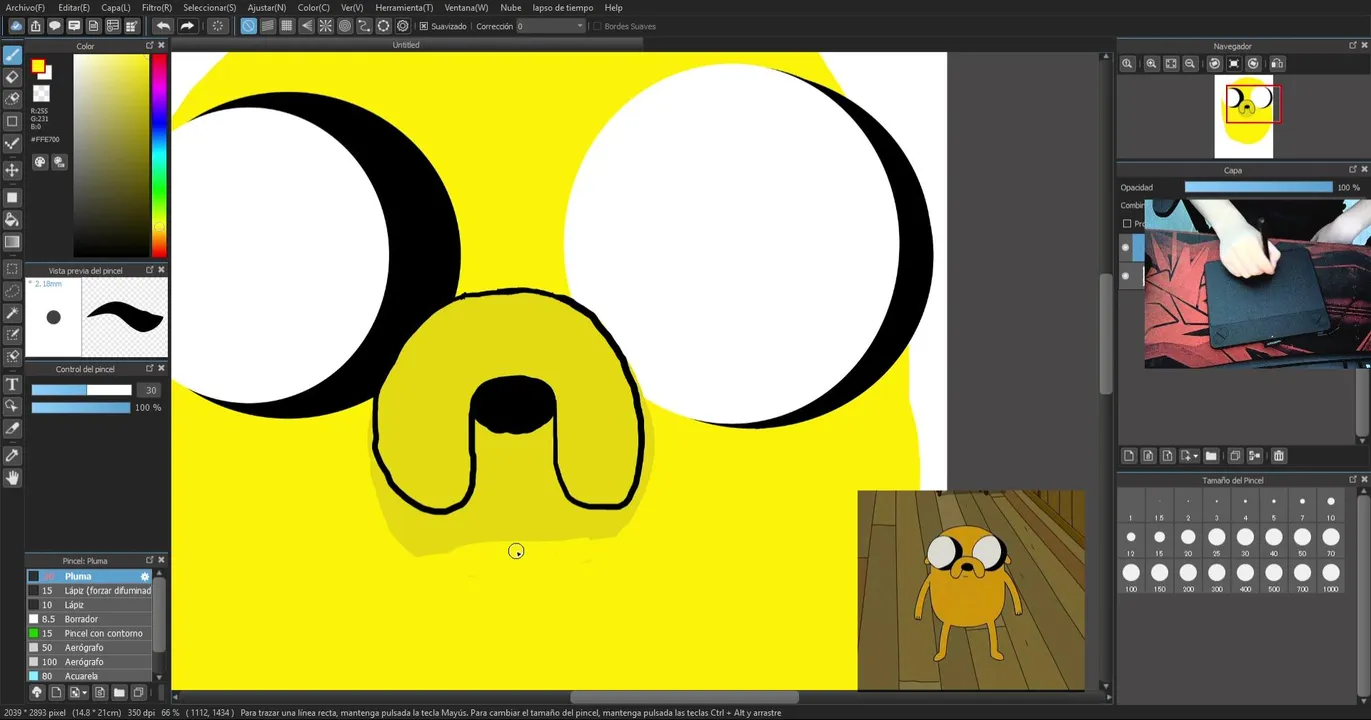Click the hue spectrum bar in the Color panel
This screenshot has width=1371, height=720.
(159, 155)
